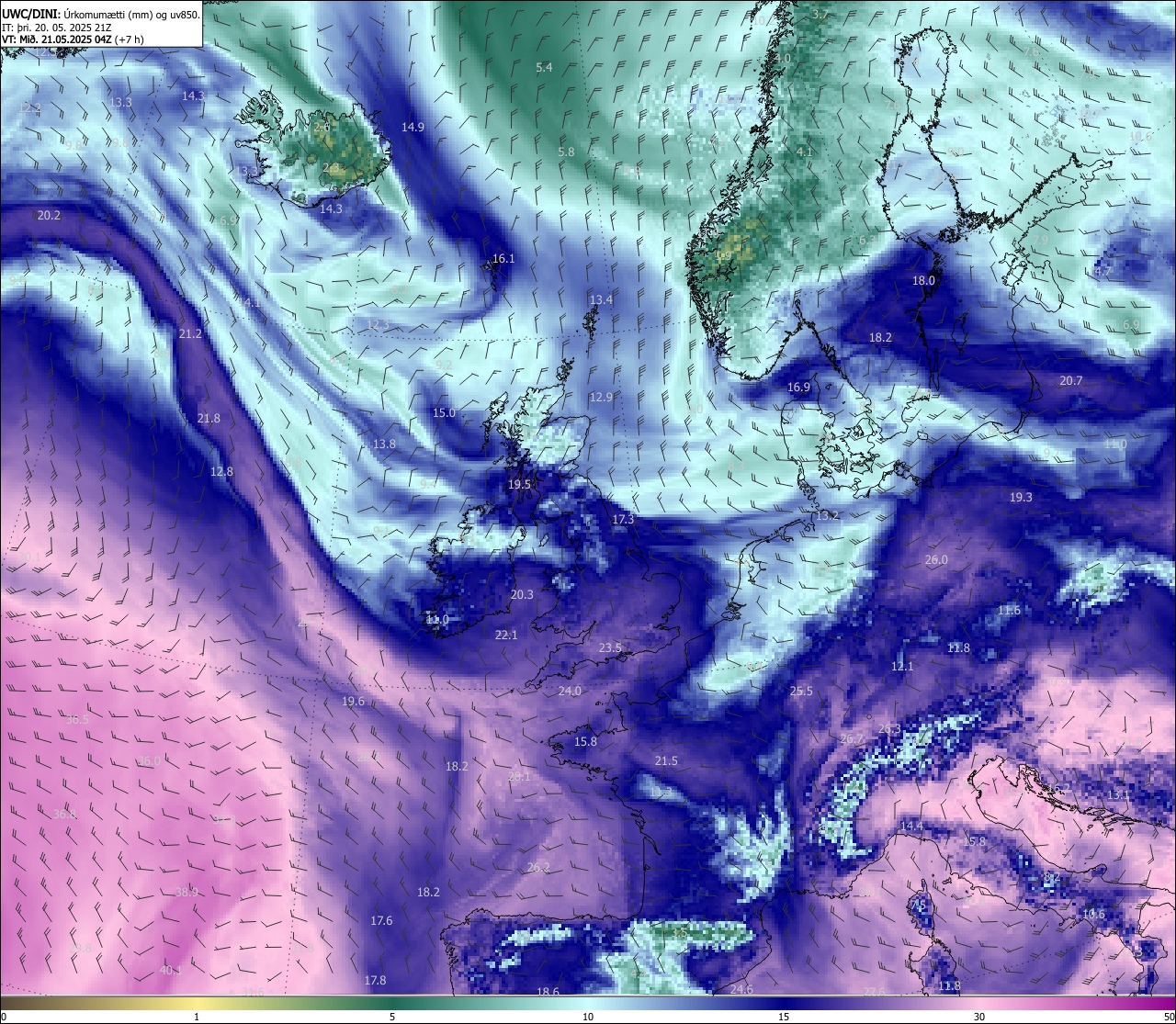This screenshot has height=1024, width=1176.
Task: Click the '20.2' value west of Iceland
Action: [x=49, y=216]
